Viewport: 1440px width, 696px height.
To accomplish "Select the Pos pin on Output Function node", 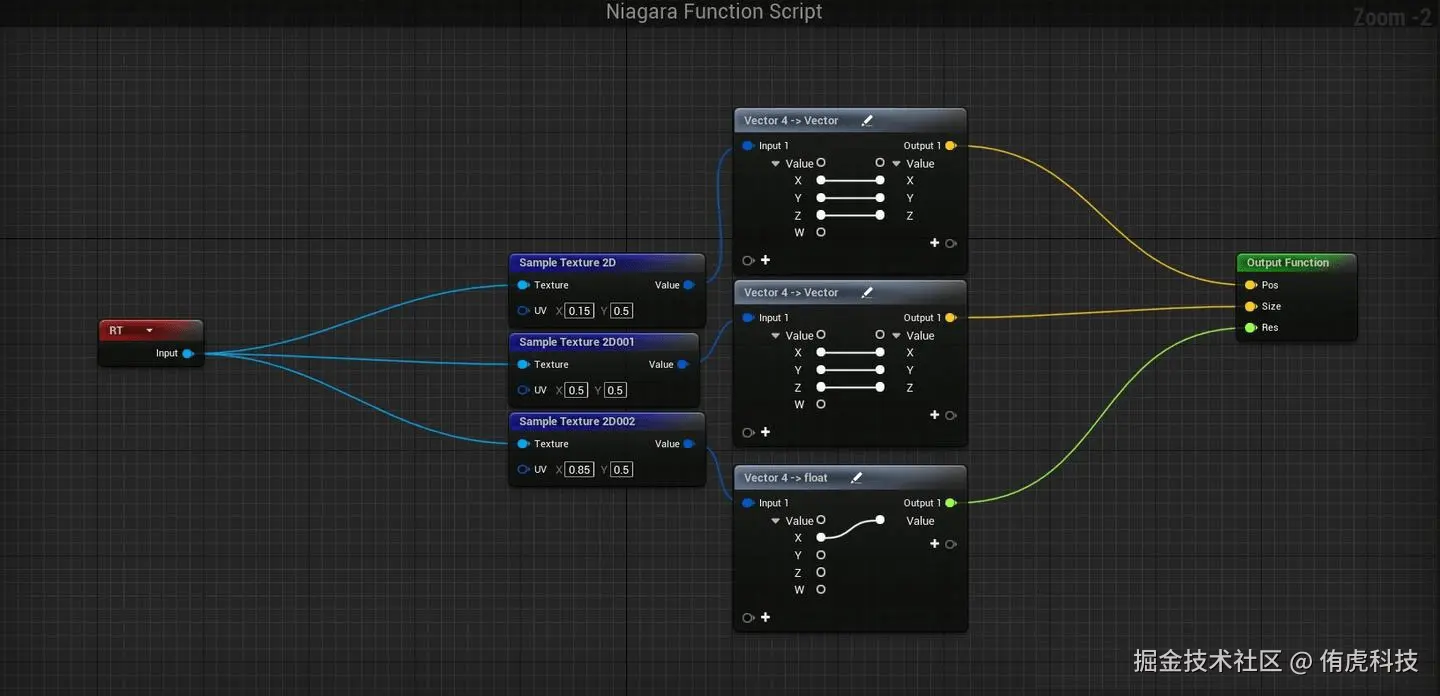I will [1251, 285].
